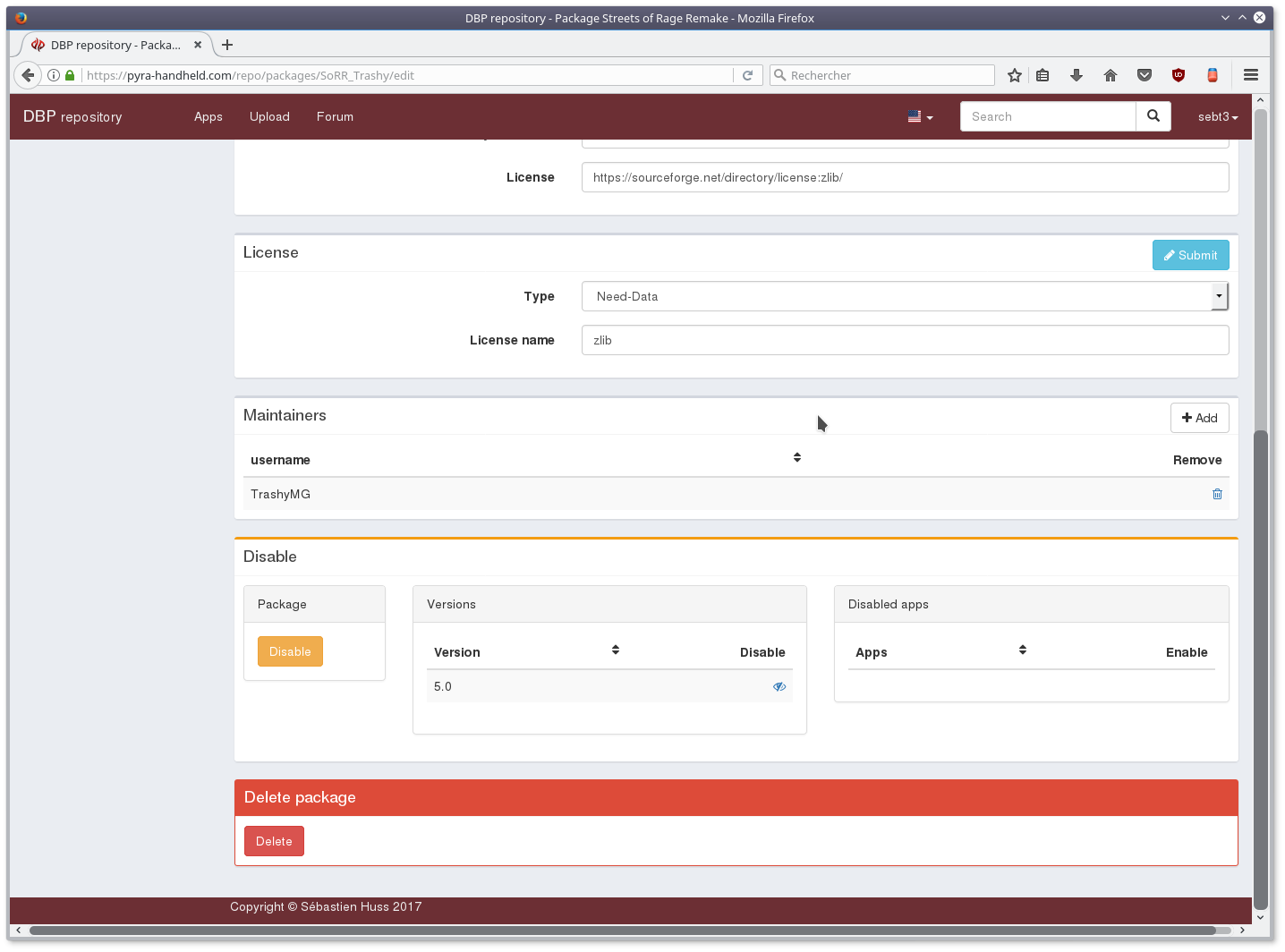Open the language flag dropdown
This screenshot has height=952, width=1285.
[920, 117]
